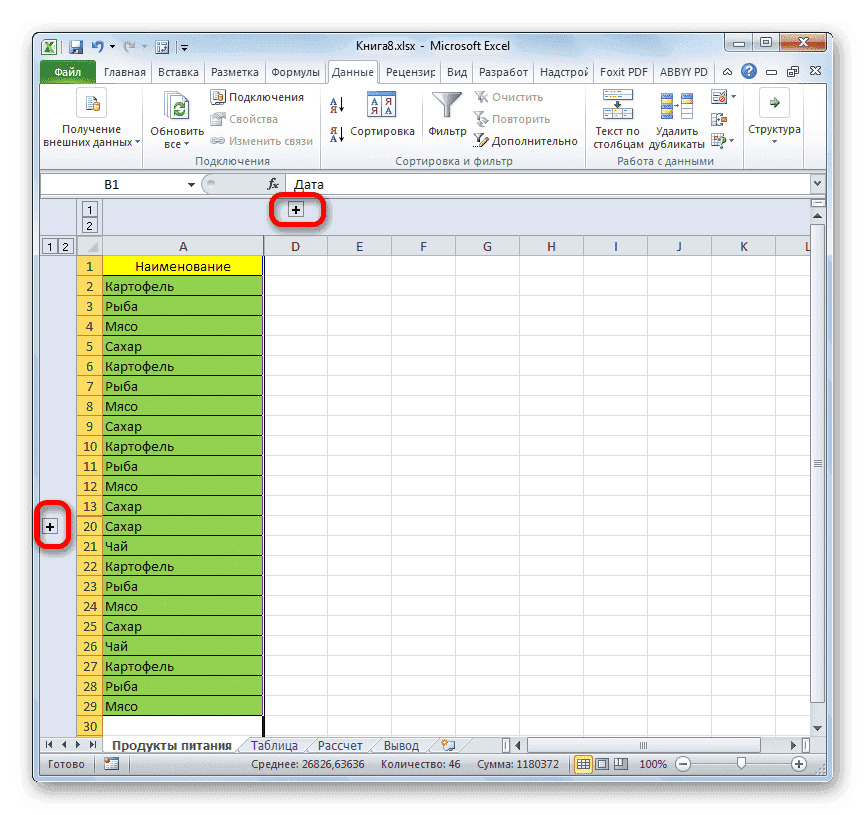Expand the collapsed column group plus button
866x815 pixels.
click(x=295, y=211)
